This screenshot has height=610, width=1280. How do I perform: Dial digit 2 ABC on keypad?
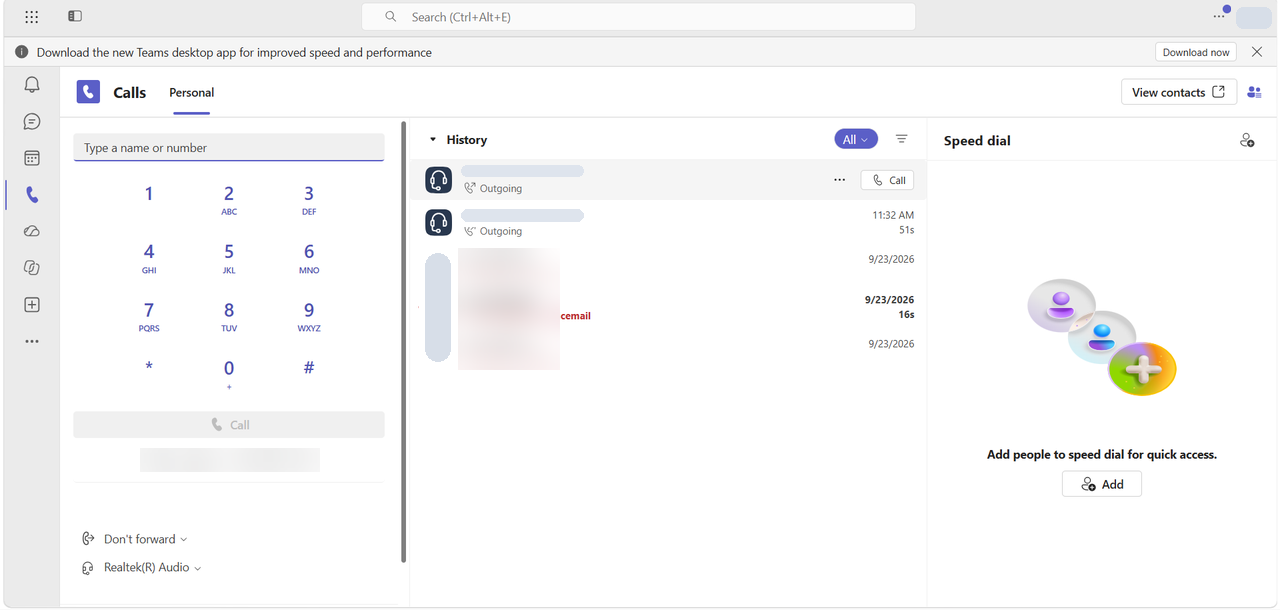click(229, 199)
